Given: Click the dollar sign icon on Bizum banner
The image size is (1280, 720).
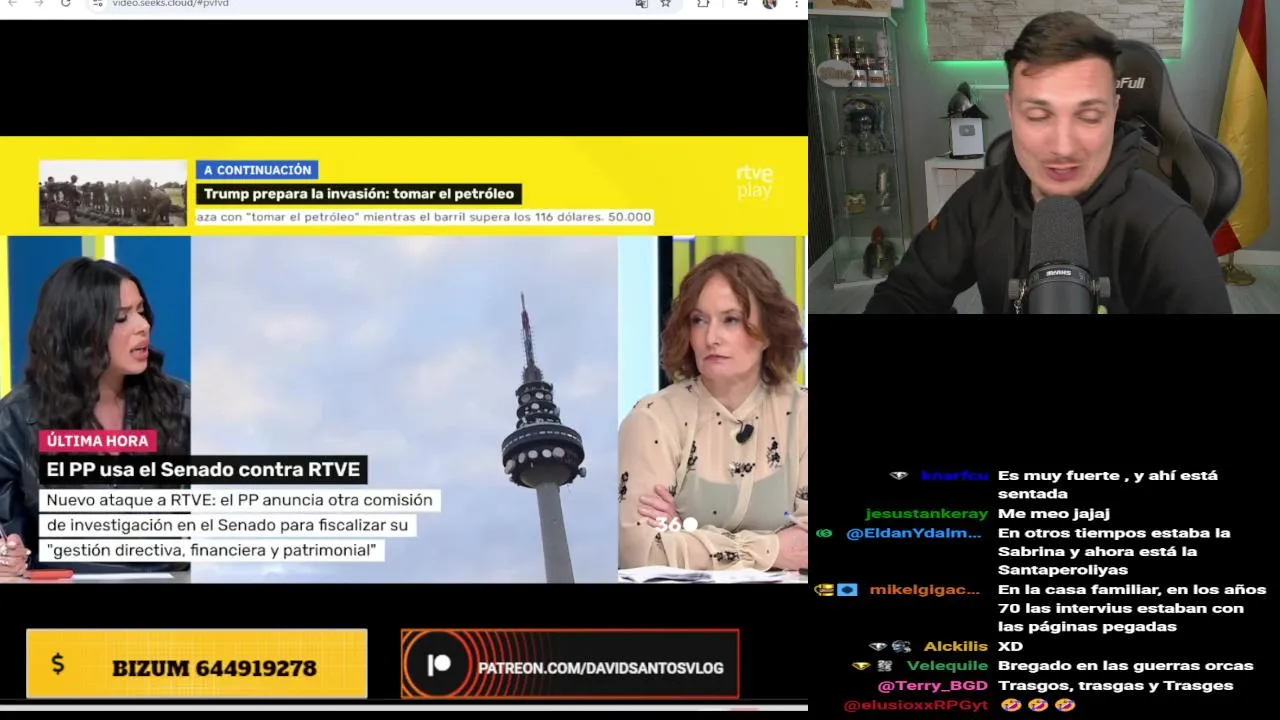Looking at the screenshot, I should click(57, 663).
